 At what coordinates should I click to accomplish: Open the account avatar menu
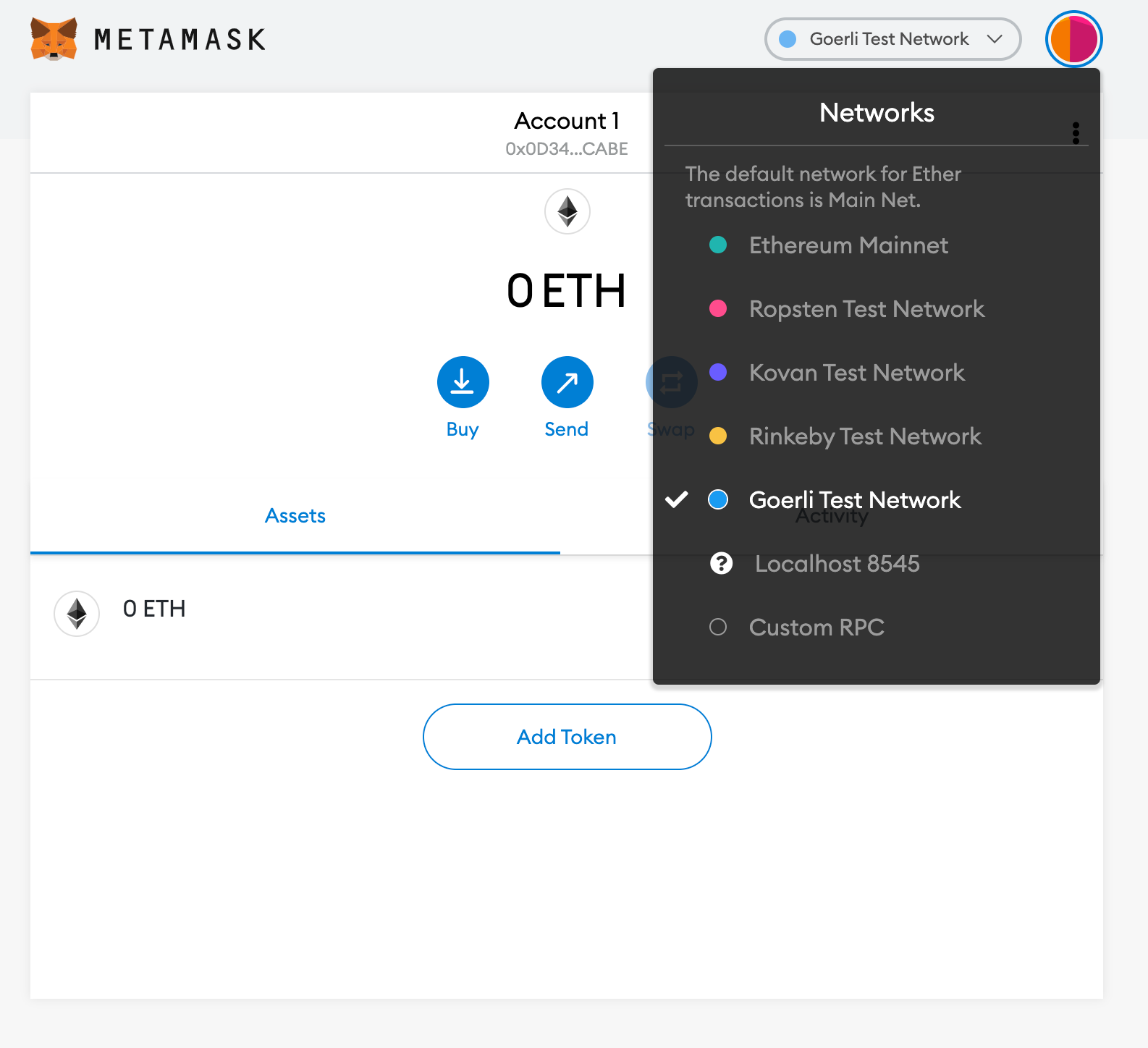point(1073,39)
